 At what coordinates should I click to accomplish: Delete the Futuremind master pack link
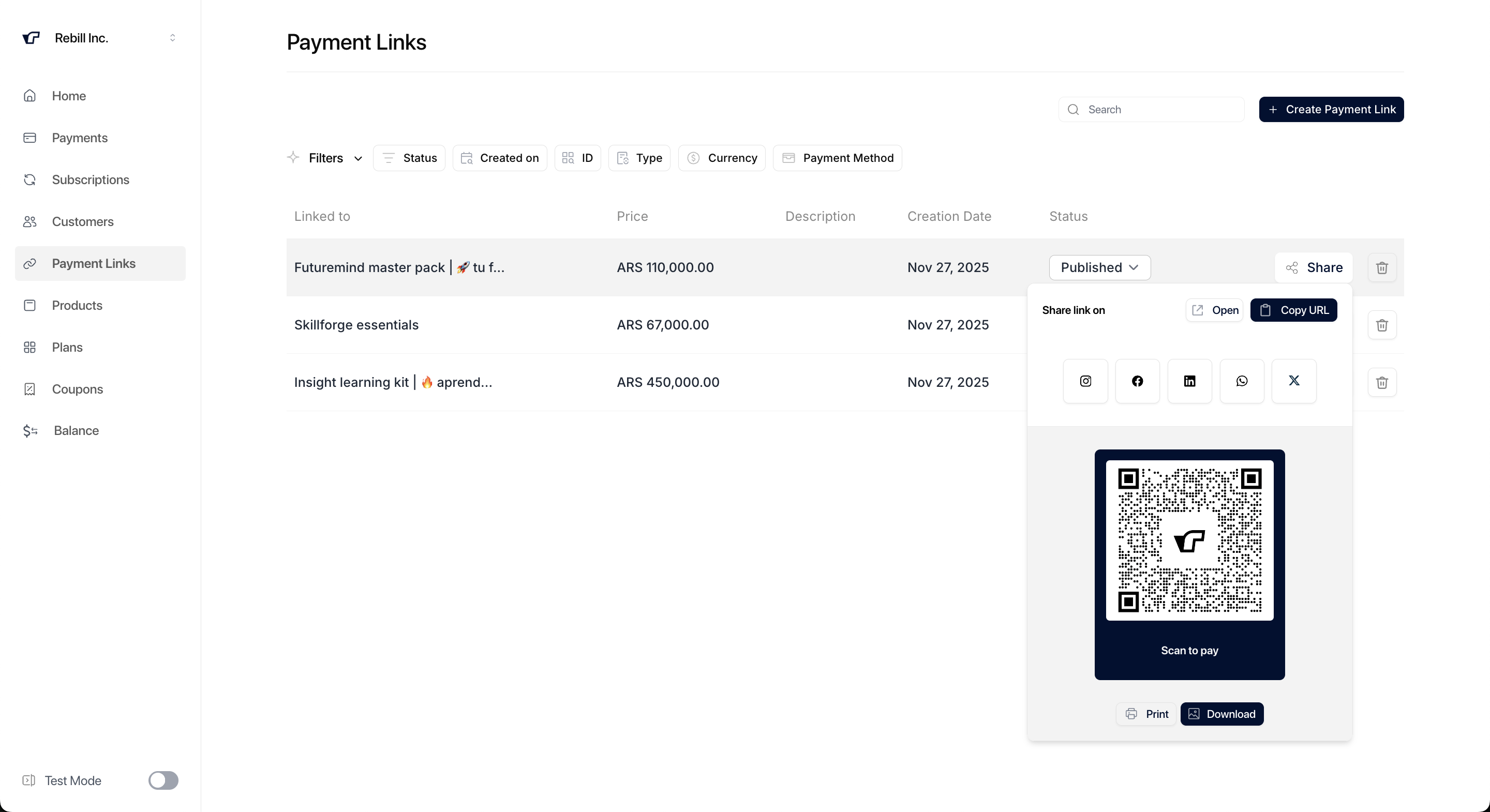click(1382, 267)
